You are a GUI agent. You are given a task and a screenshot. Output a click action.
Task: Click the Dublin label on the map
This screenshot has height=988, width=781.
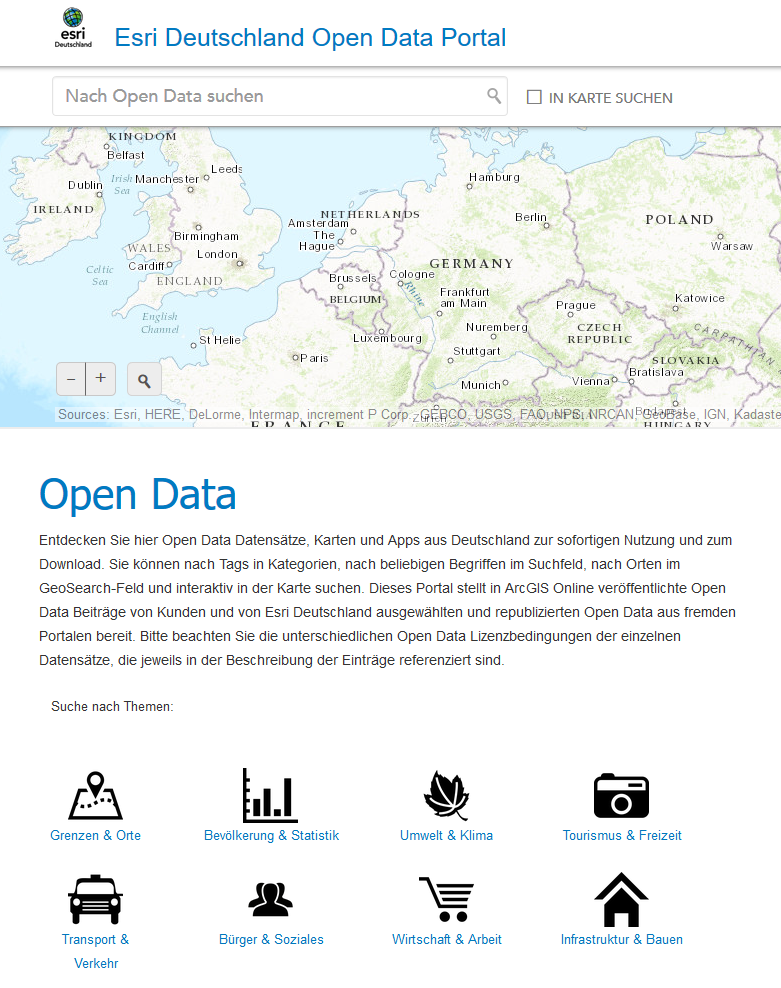click(85, 185)
